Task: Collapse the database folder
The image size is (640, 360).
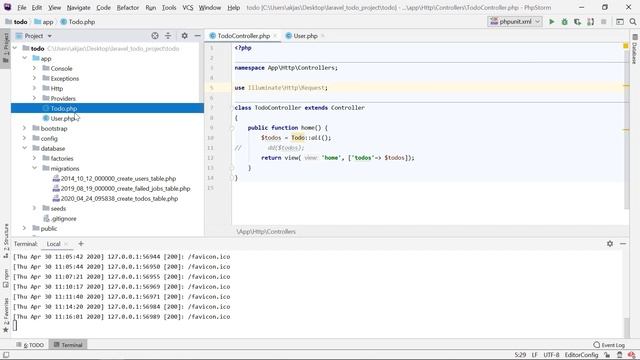Action: 25,148
